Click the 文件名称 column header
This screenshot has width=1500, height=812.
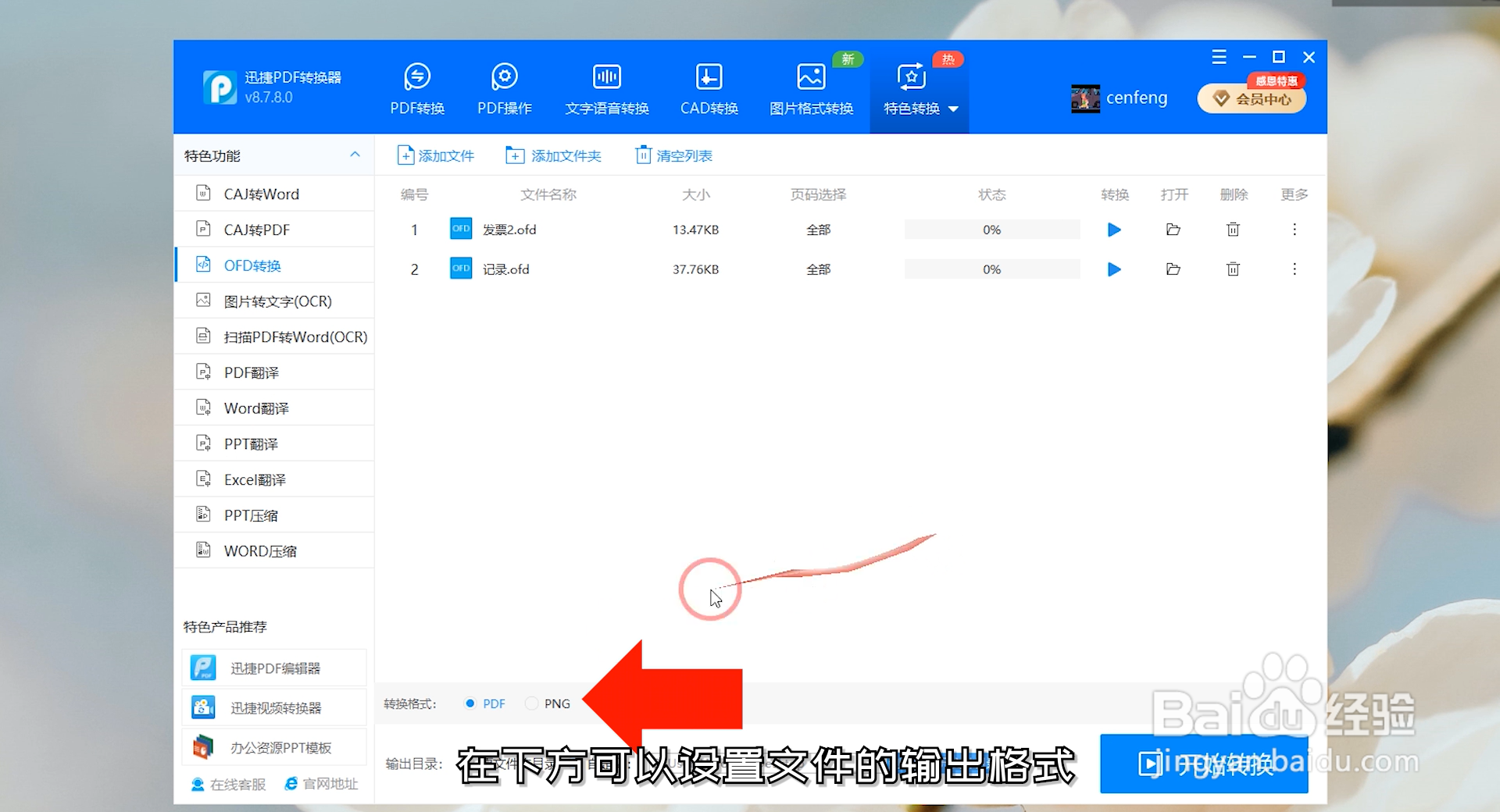pyautogui.click(x=548, y=194)
